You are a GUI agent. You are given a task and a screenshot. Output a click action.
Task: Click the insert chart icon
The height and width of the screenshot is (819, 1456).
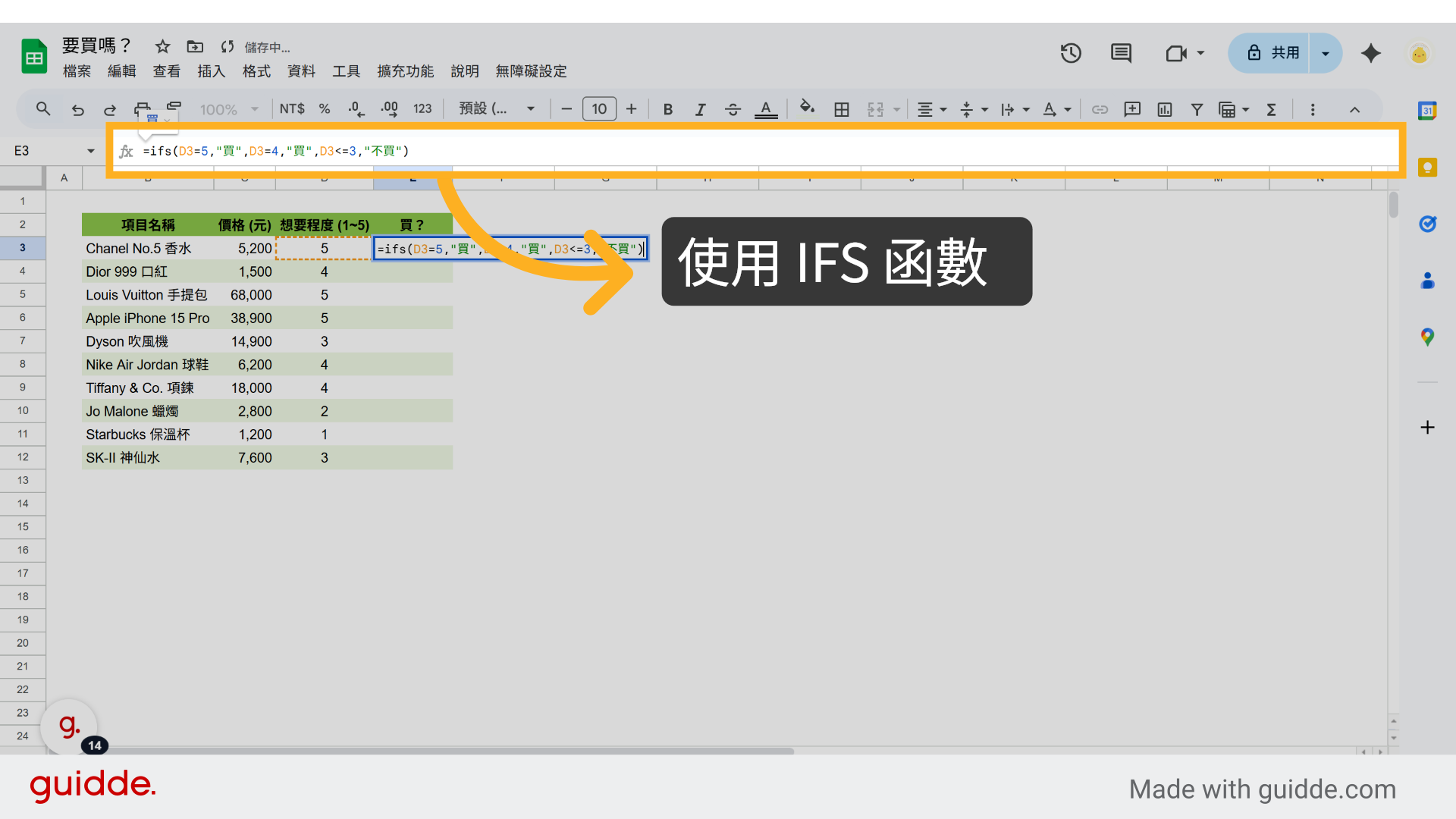(1164, 109)
